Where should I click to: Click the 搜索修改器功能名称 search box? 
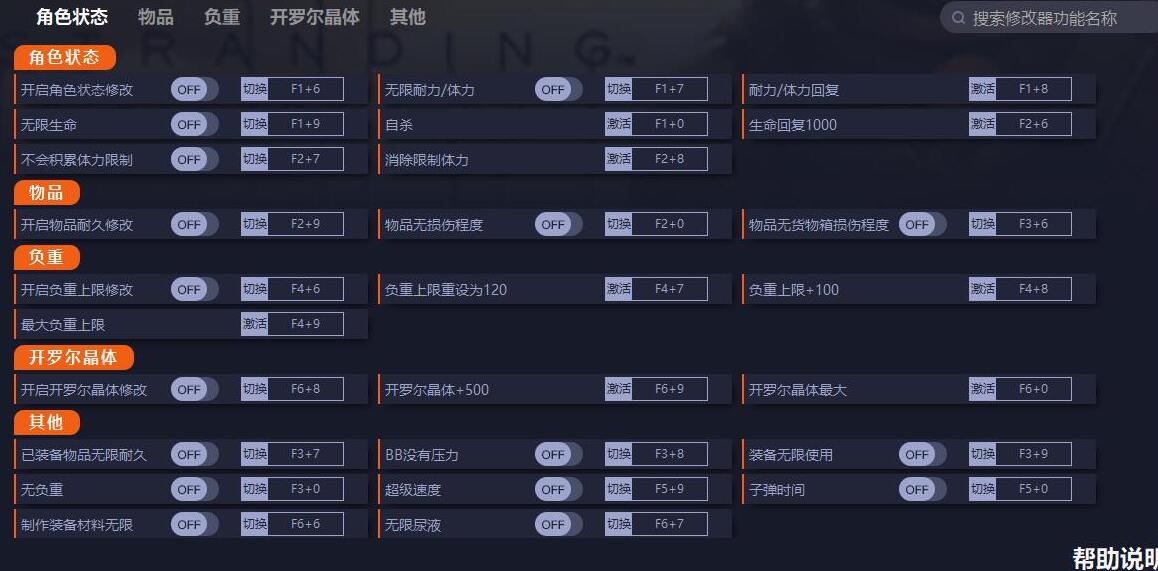click(1049, 18)
